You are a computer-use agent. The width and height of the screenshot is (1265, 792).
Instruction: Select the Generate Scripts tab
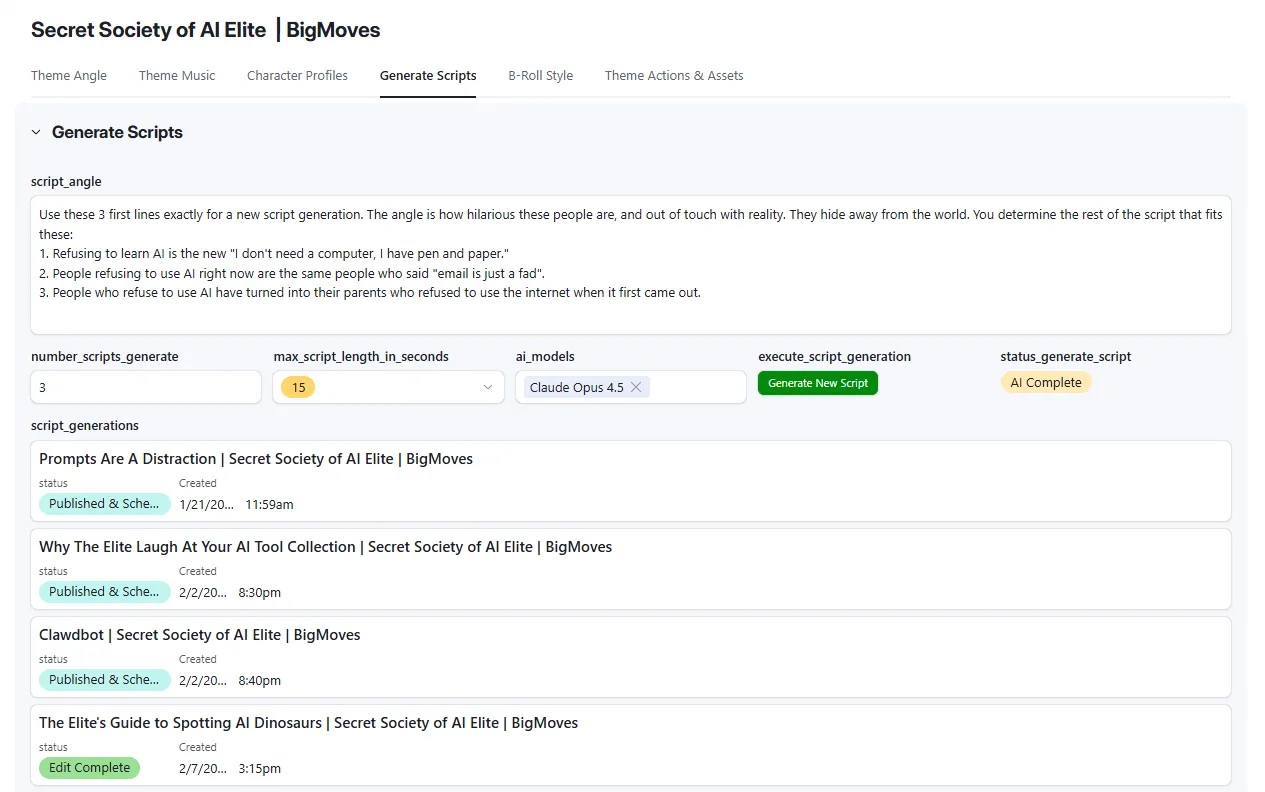[428, 75]
